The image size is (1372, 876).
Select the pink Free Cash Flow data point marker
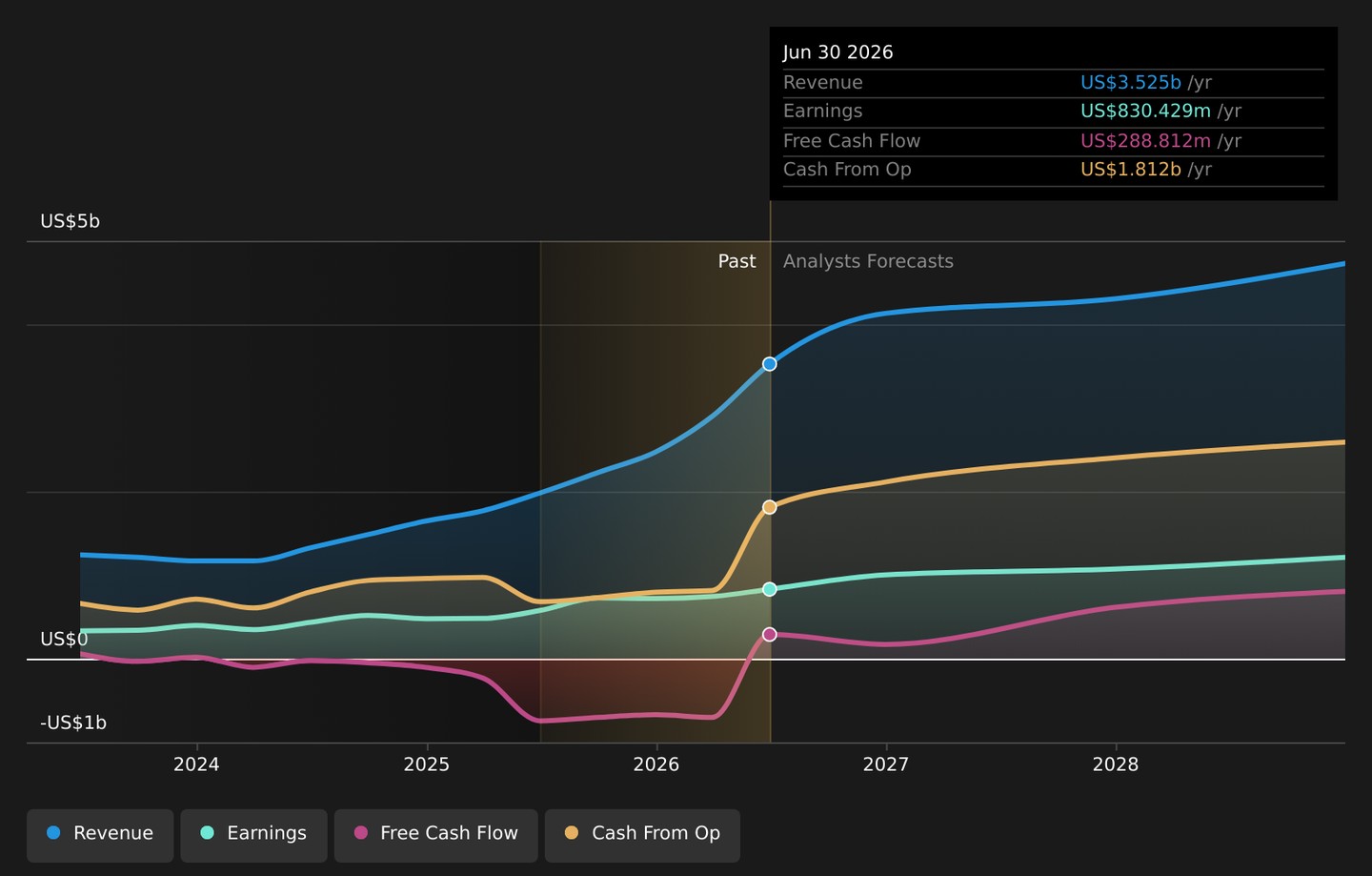click(770, 634)
